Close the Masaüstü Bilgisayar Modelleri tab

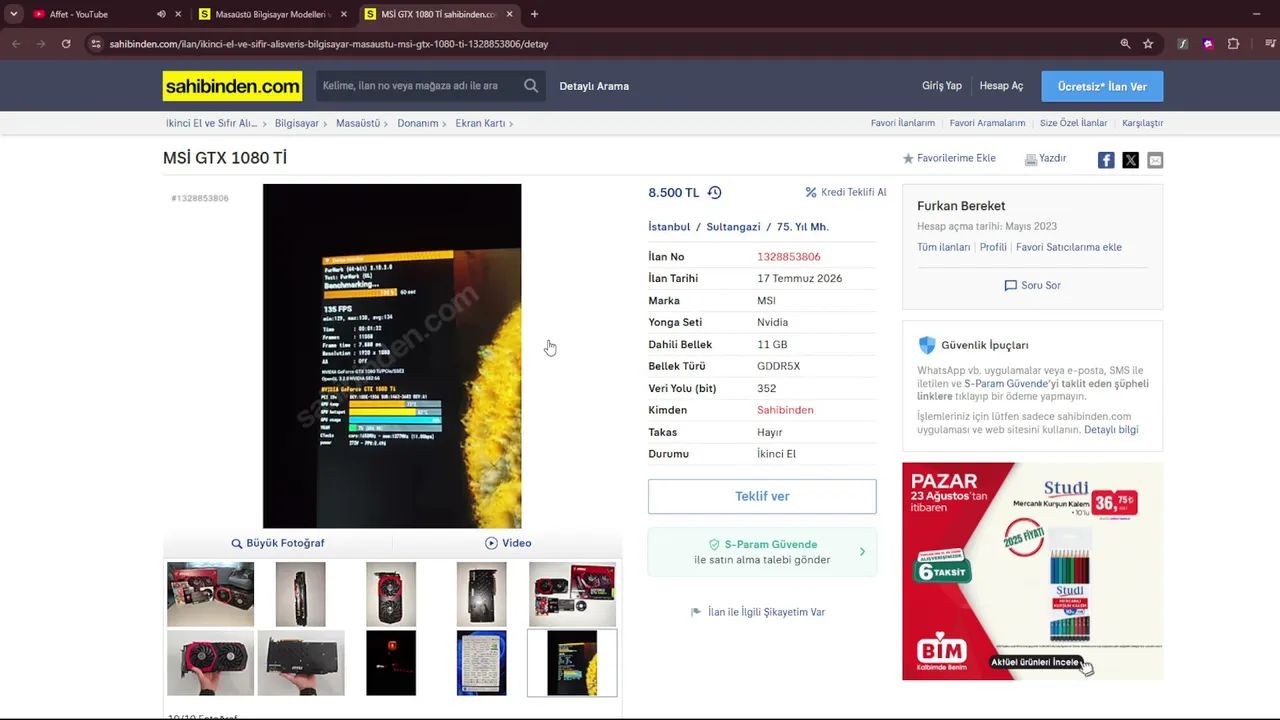[344, 14]
